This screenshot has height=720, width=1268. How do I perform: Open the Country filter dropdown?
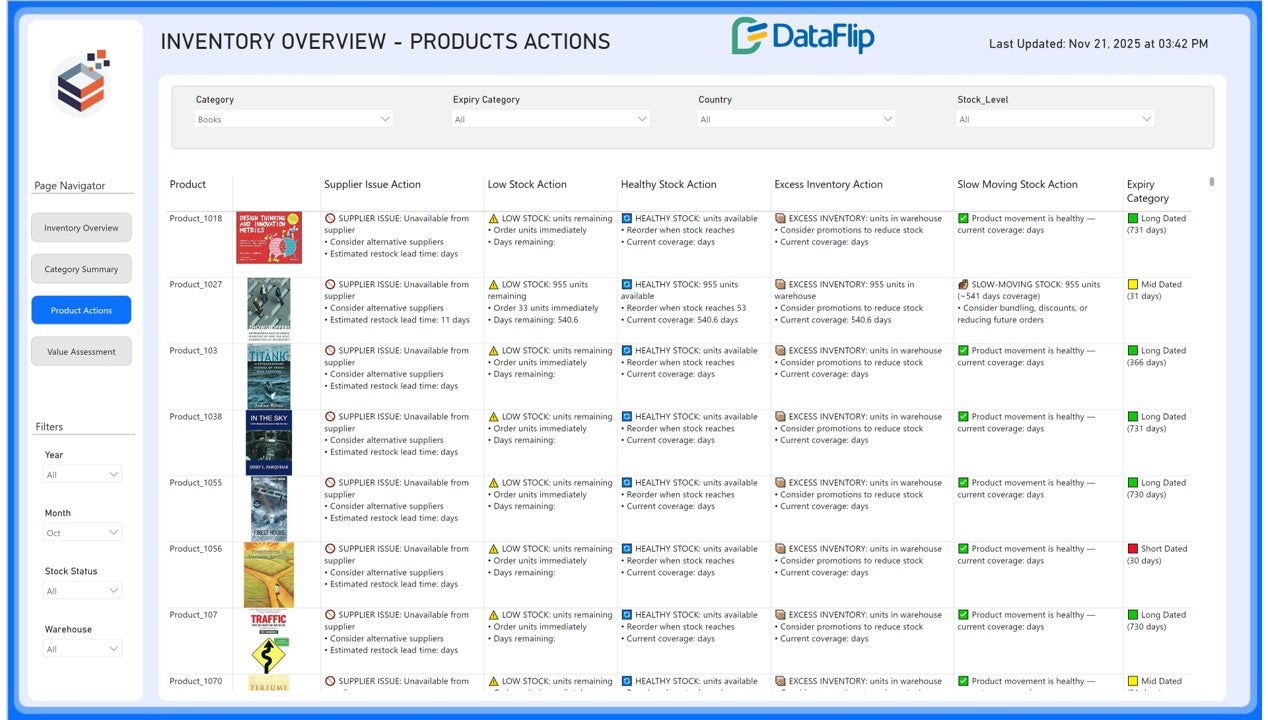click(796, 119)
